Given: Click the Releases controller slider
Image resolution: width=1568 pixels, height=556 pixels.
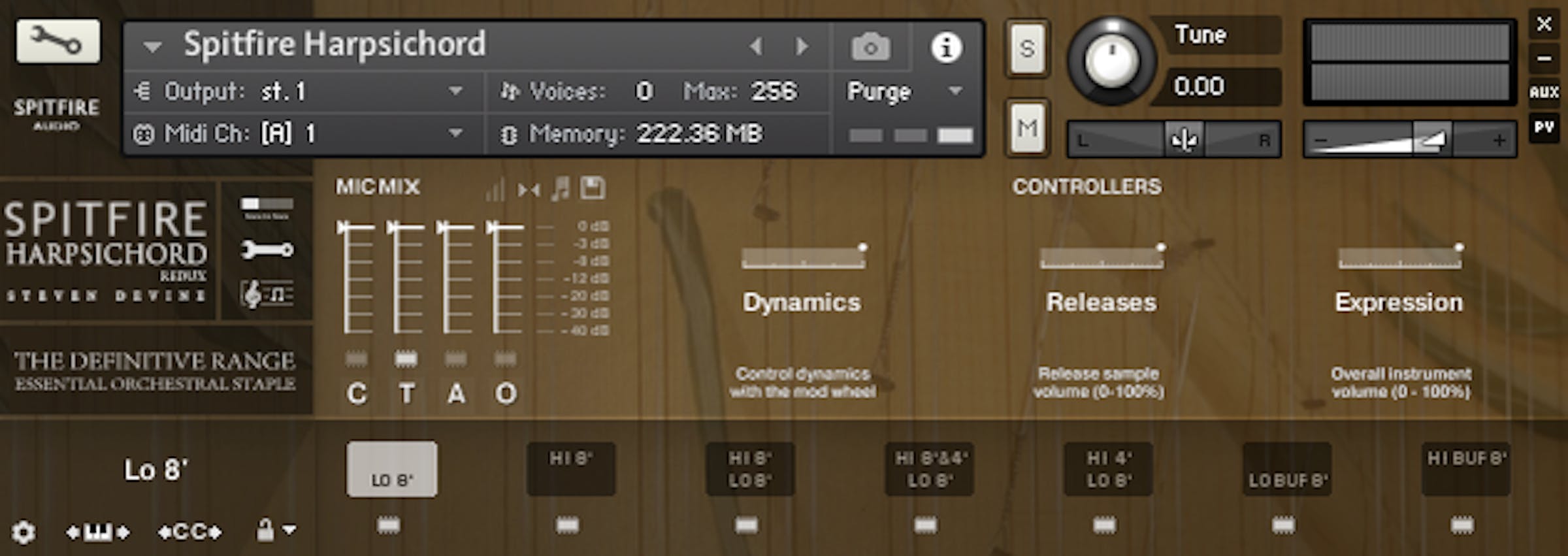Looking at the screenshot, I should [1102, 257].
